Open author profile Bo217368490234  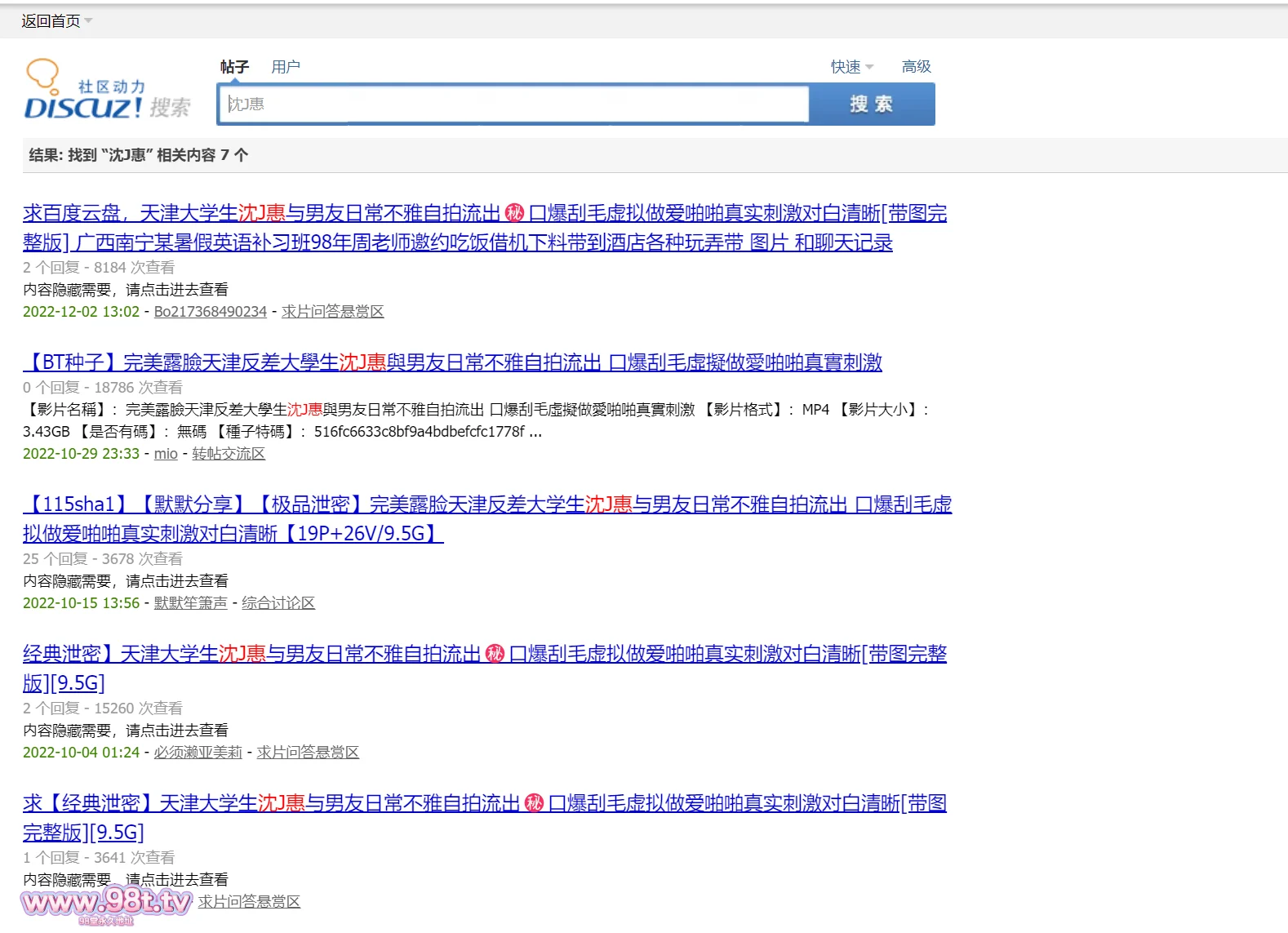click(x=210, y=312)
